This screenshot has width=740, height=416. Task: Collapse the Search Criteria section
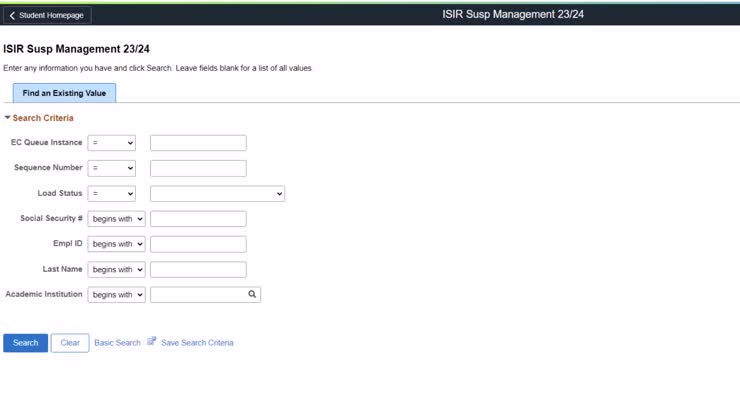tap(8, 118)
